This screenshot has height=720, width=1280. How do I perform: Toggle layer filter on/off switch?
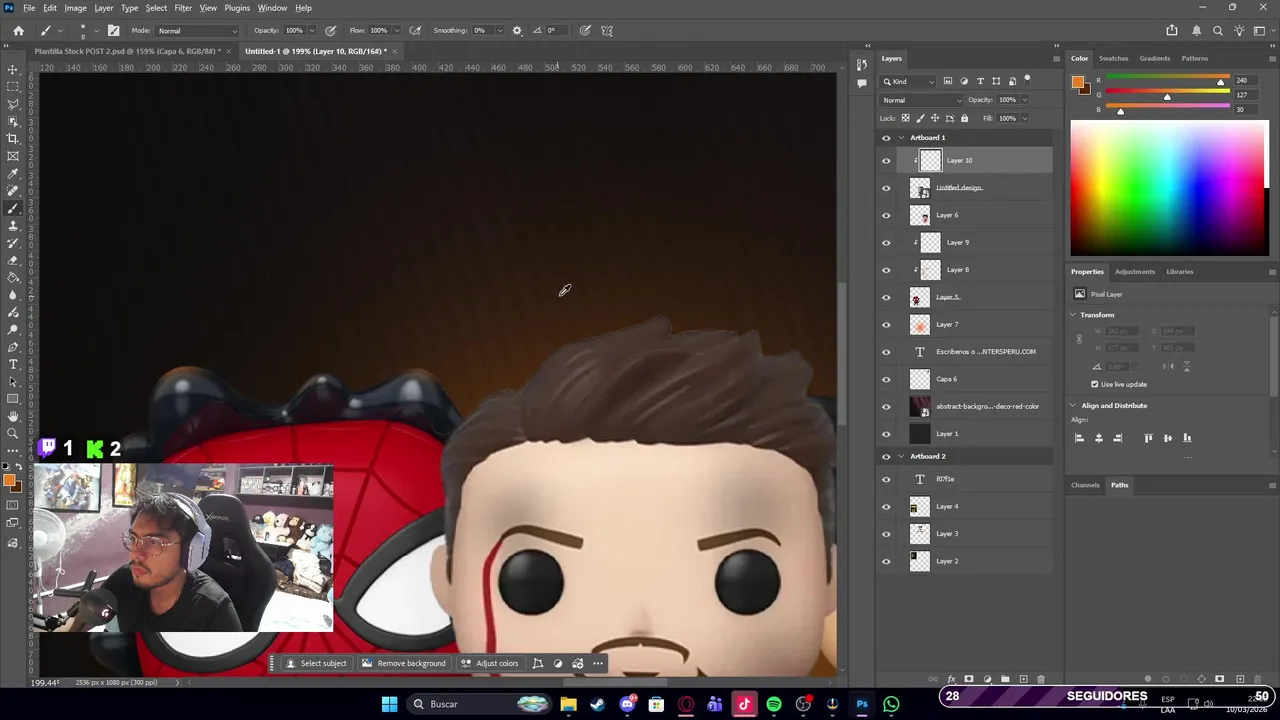point(1029,81)
